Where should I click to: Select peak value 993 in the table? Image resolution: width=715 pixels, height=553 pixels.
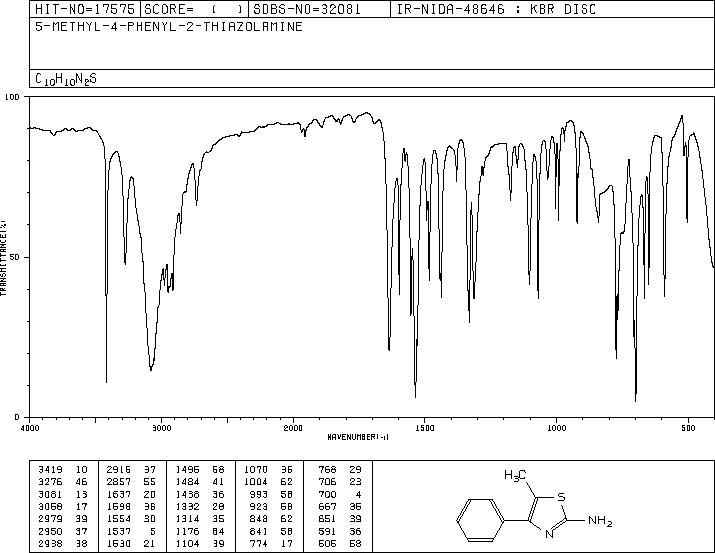(259, 494)
